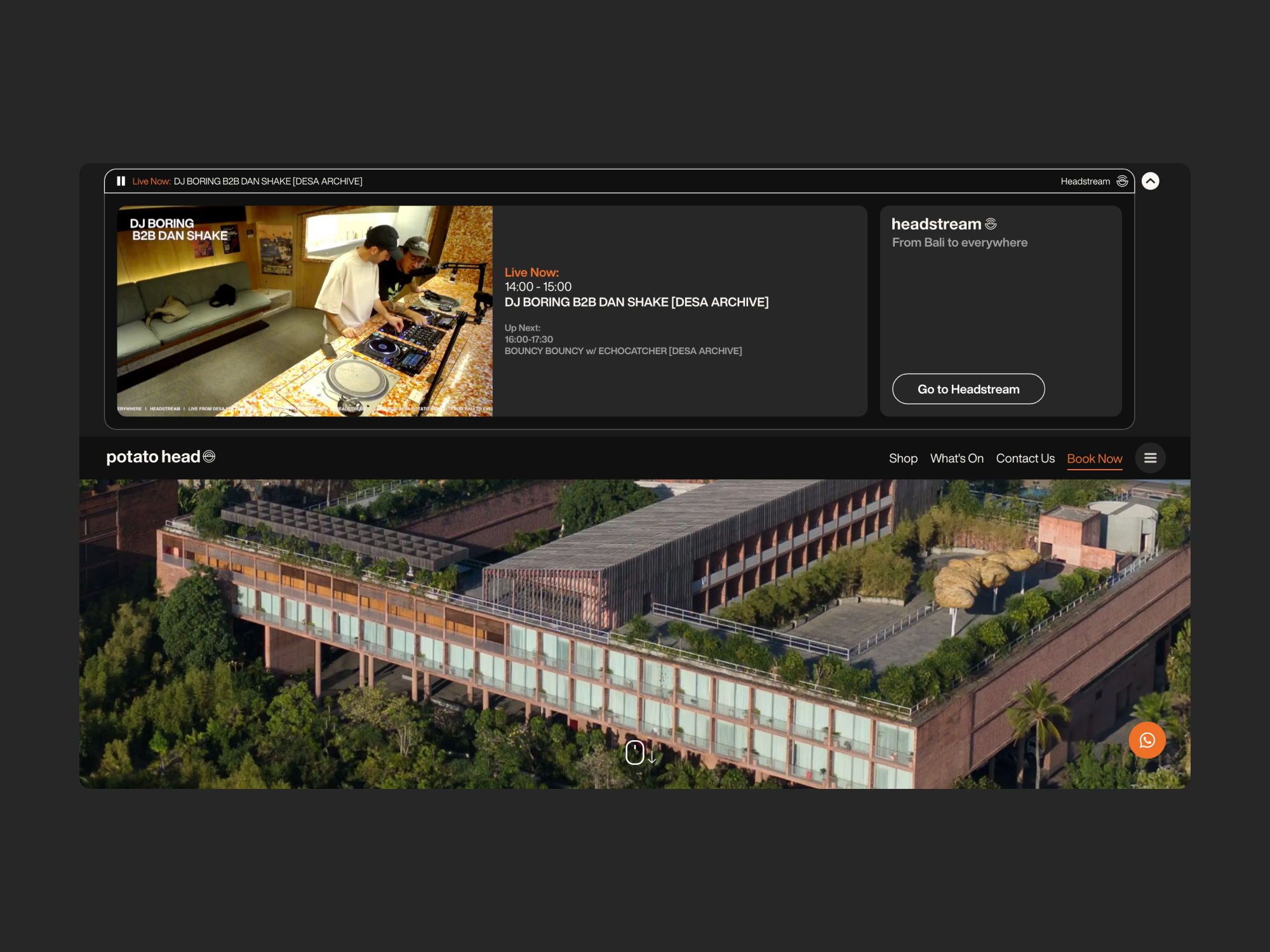Click the From Bali to everywhere tagline
1270x952 pixels.
pos(959,242)
